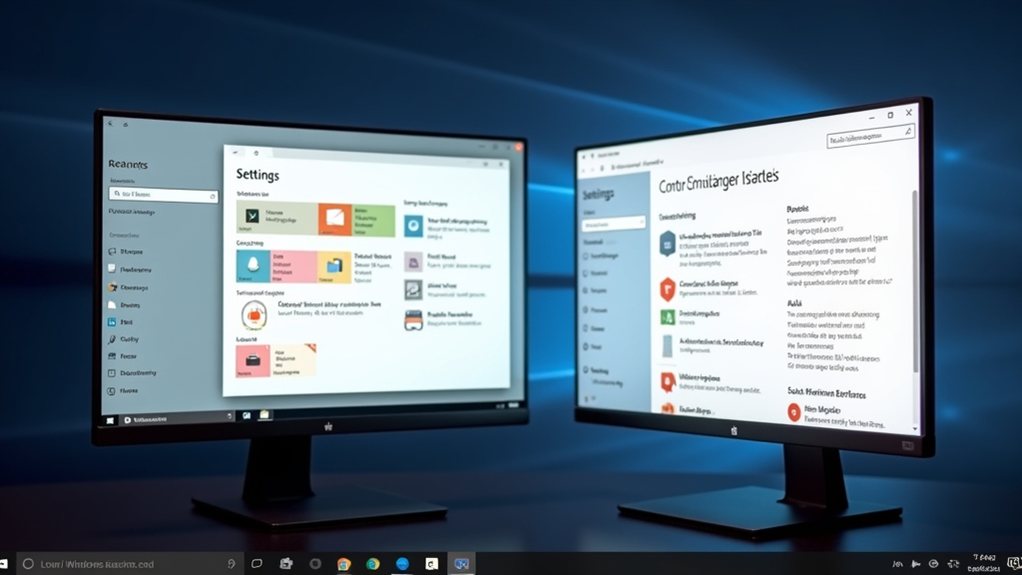Image resolution: width=1022 pixels, height=575 pixels.
Task: Open the orange shield item on right monitor
Action: 668,289
